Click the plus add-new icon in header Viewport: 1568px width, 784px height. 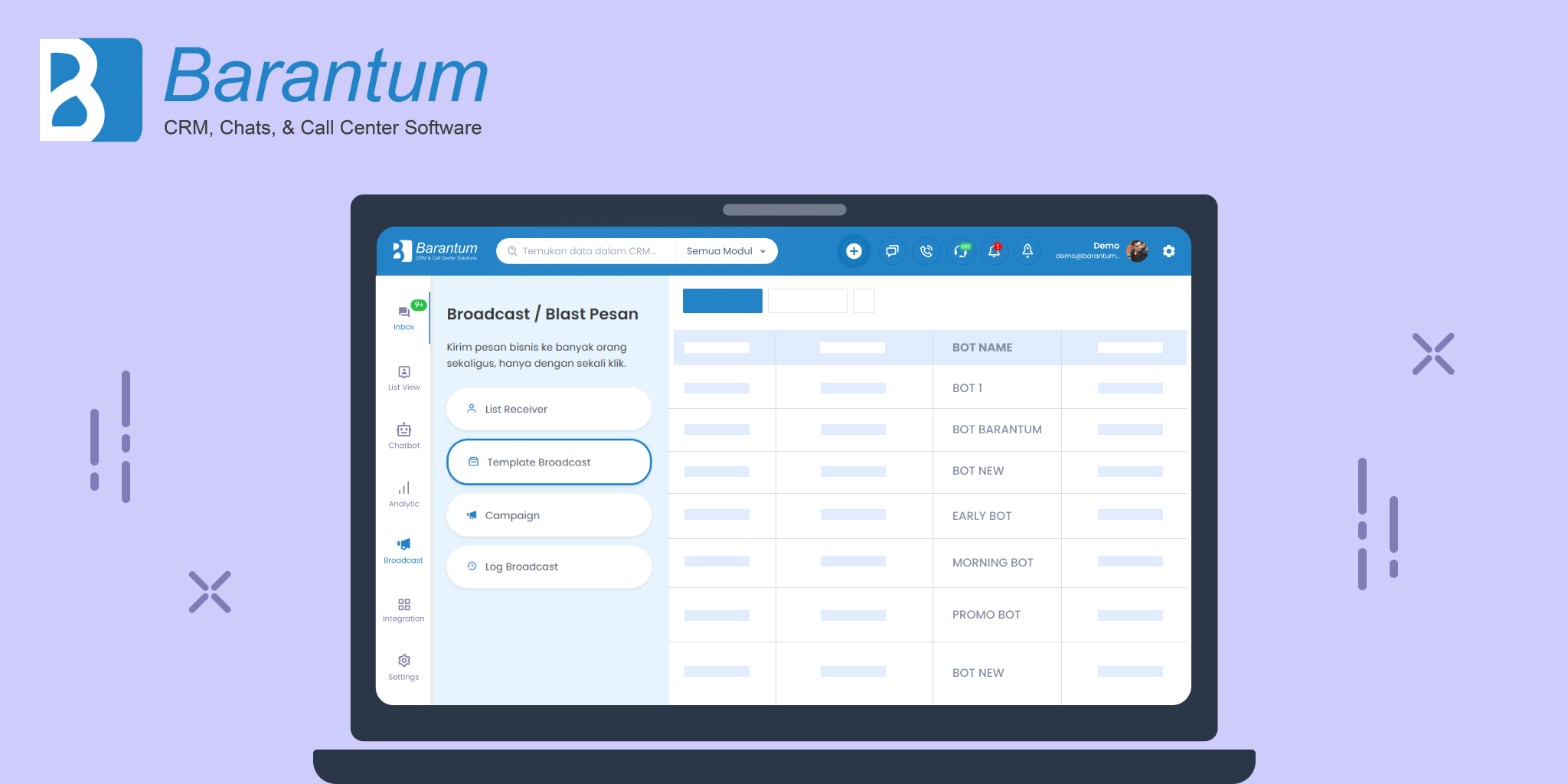click(x=854, y=251)
